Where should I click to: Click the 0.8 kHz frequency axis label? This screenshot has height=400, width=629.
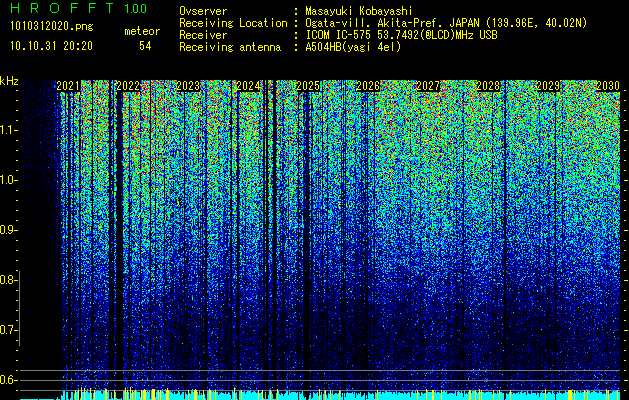[8, 280]
